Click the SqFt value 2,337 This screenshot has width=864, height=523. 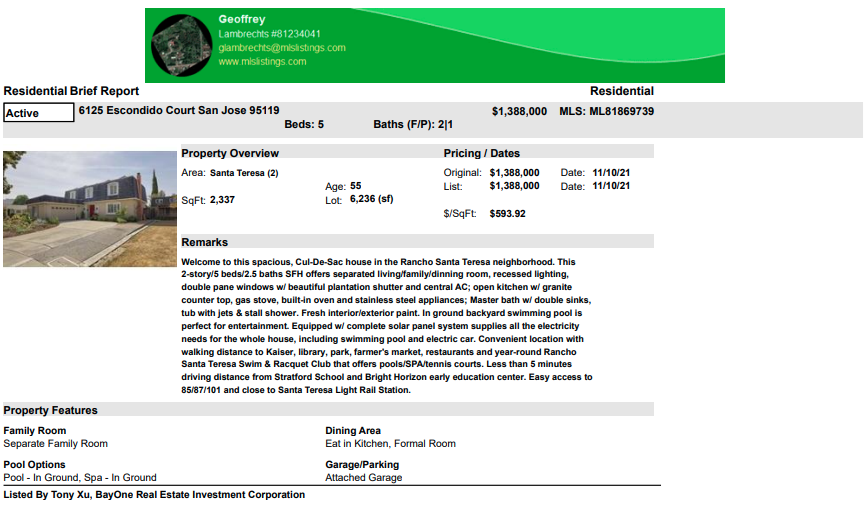222,200
